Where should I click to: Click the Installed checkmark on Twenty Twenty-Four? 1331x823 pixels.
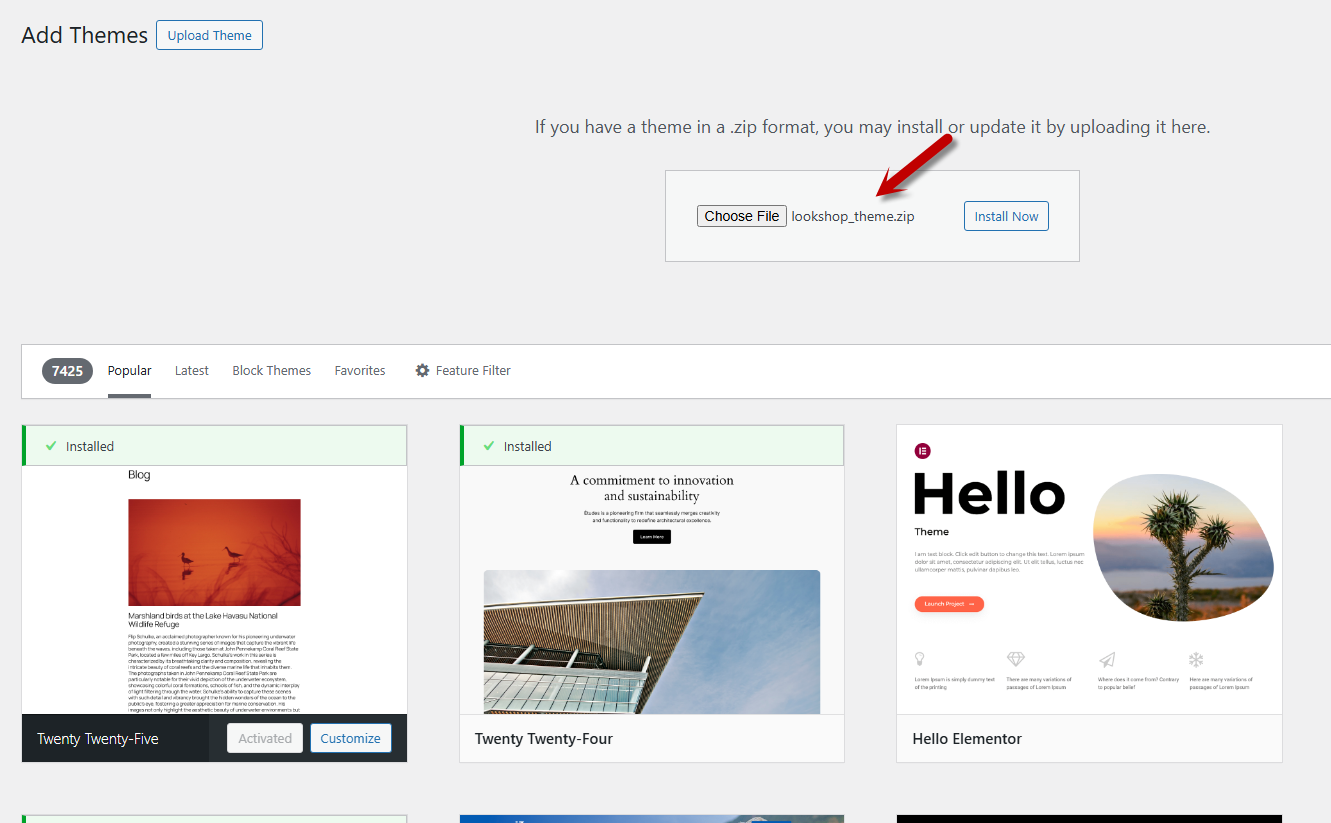tap(489, 446)
